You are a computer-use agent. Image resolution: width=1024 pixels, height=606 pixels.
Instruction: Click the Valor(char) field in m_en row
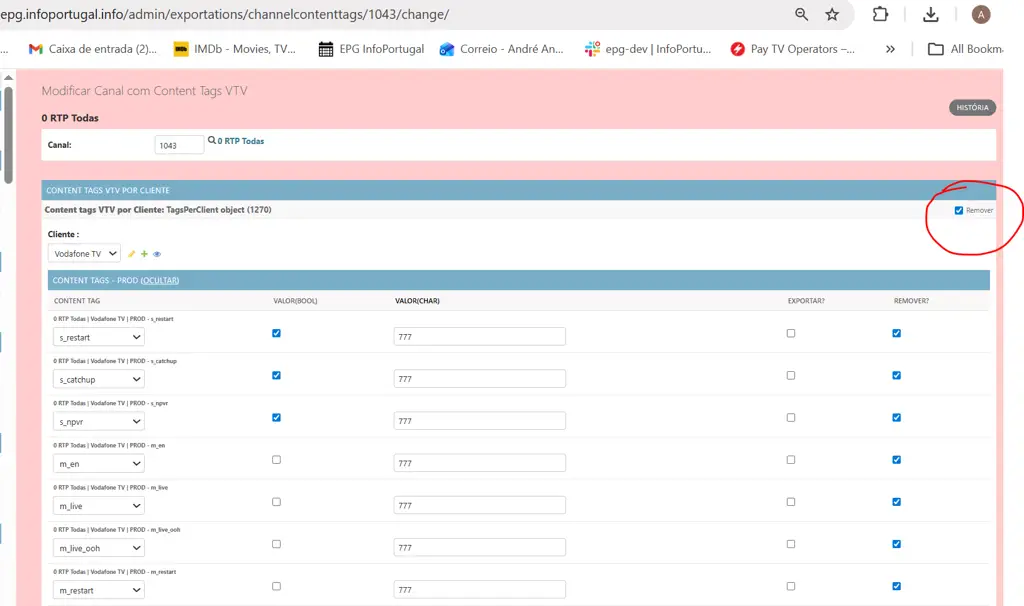pyautogui.click(x=479, y=463)
